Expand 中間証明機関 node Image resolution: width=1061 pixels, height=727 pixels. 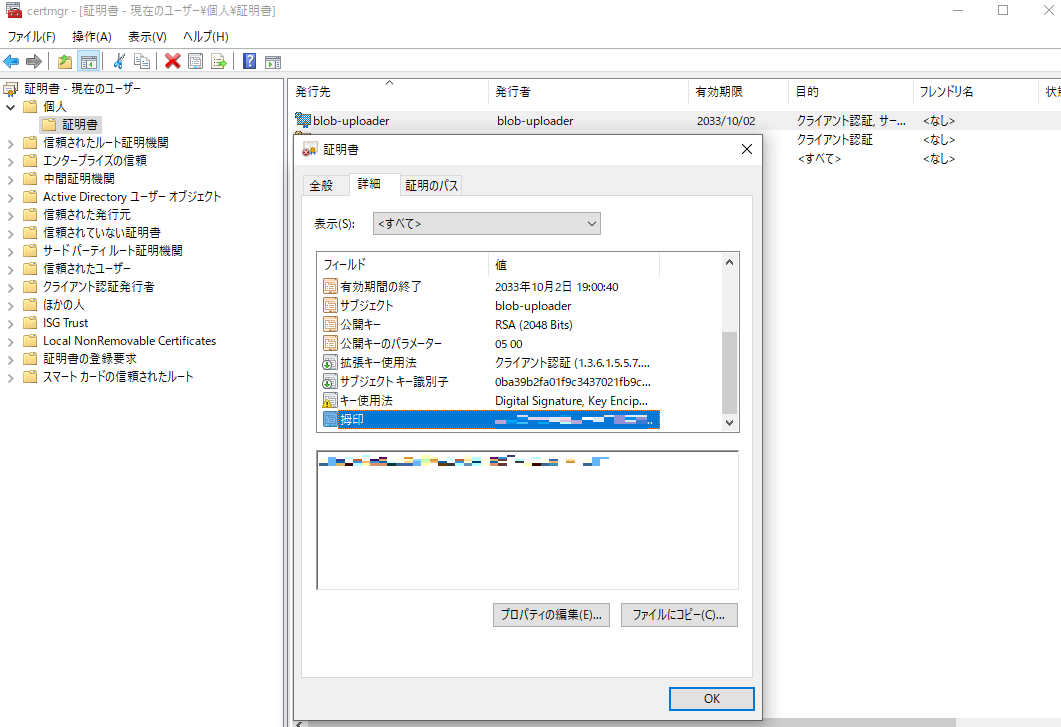click(x=10, y=179)
